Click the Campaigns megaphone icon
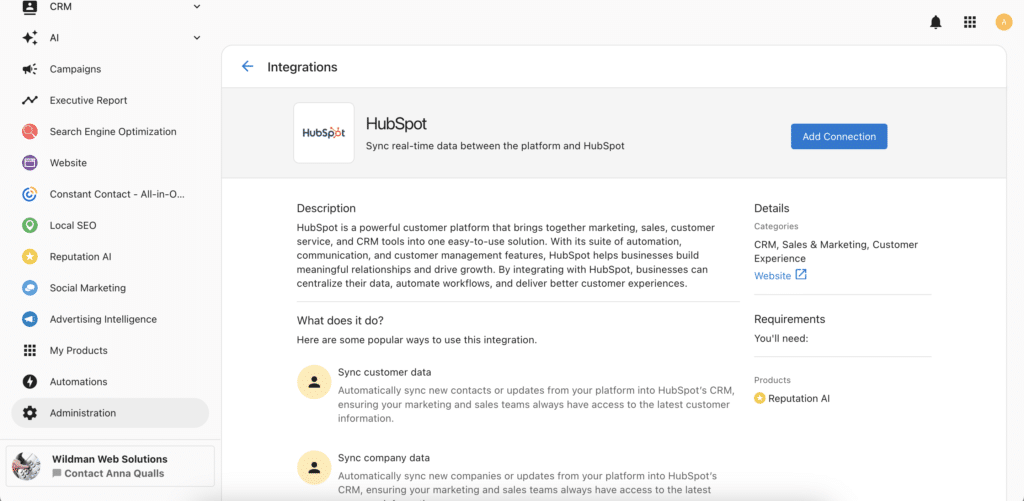This screenshot has width=1024, height=501. pyautogui.click(x=29, y=69)
